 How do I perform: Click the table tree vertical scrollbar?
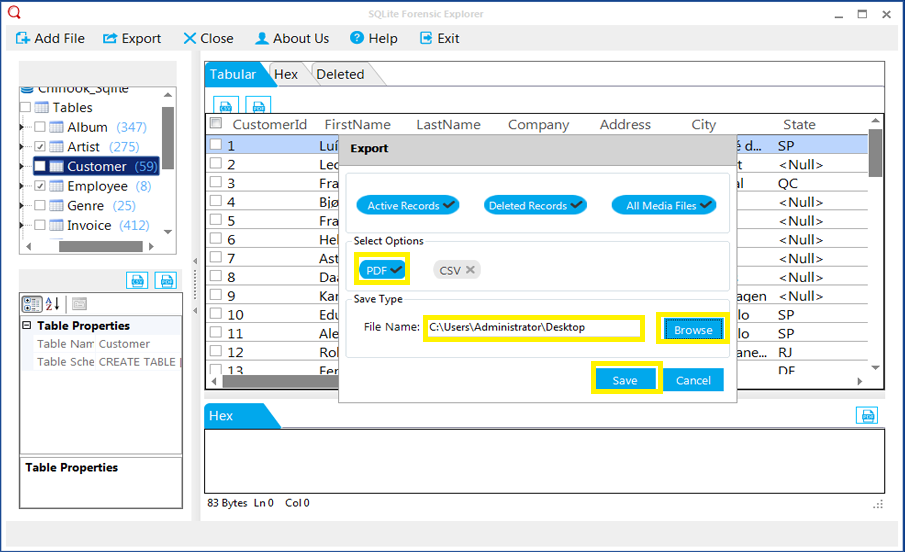point(168,137)
